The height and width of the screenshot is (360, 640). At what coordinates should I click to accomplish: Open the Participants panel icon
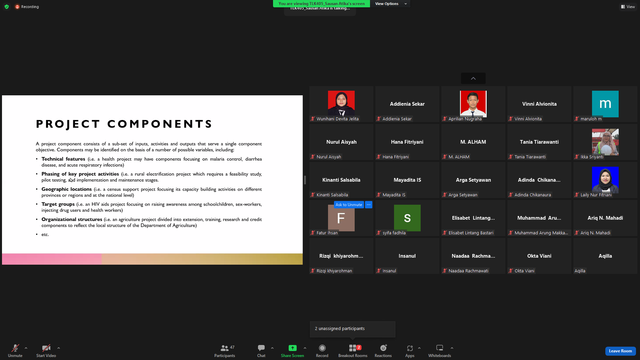pos(224,348)
